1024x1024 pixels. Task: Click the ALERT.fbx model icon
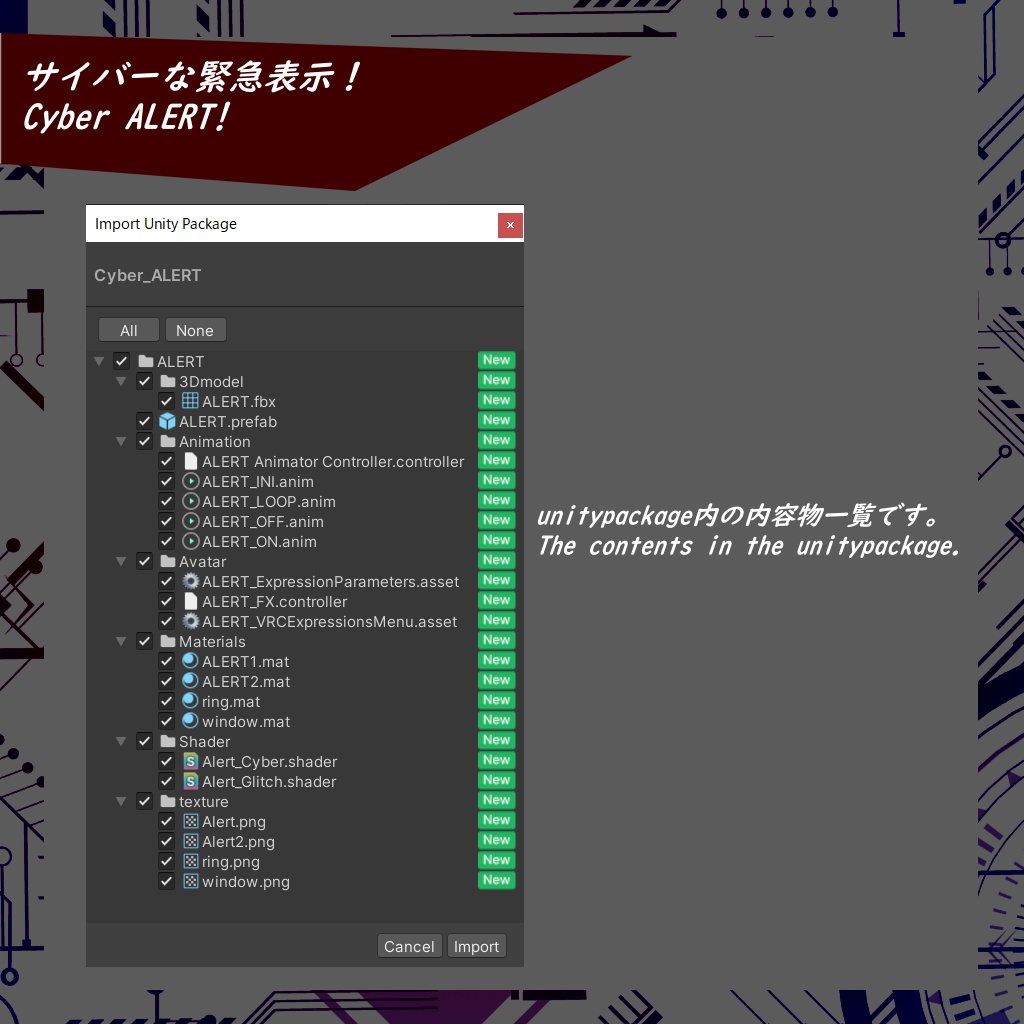(x=190, y=401)
